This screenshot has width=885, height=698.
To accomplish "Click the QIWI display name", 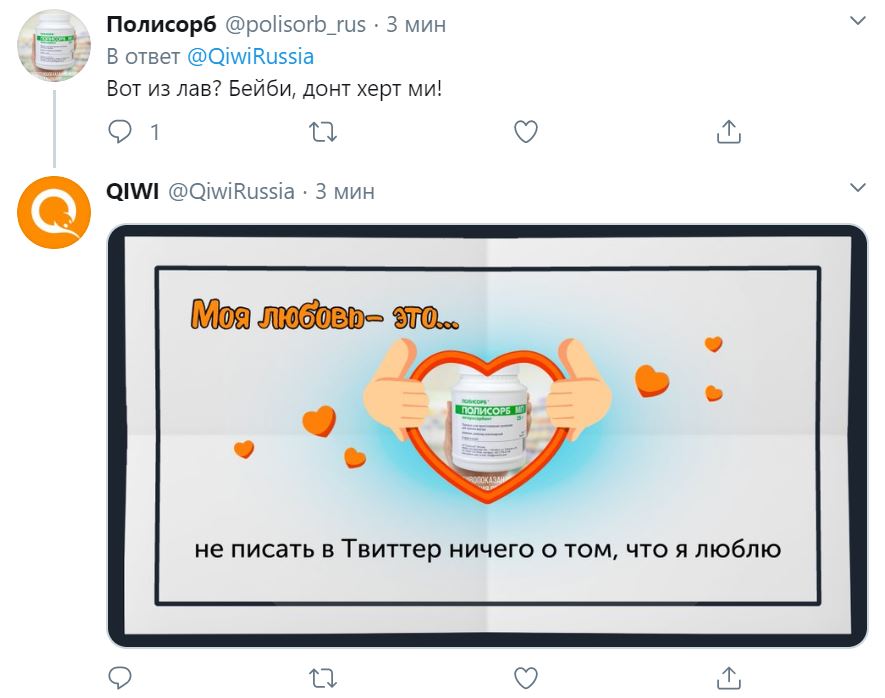I will click(x=133, y=191).
